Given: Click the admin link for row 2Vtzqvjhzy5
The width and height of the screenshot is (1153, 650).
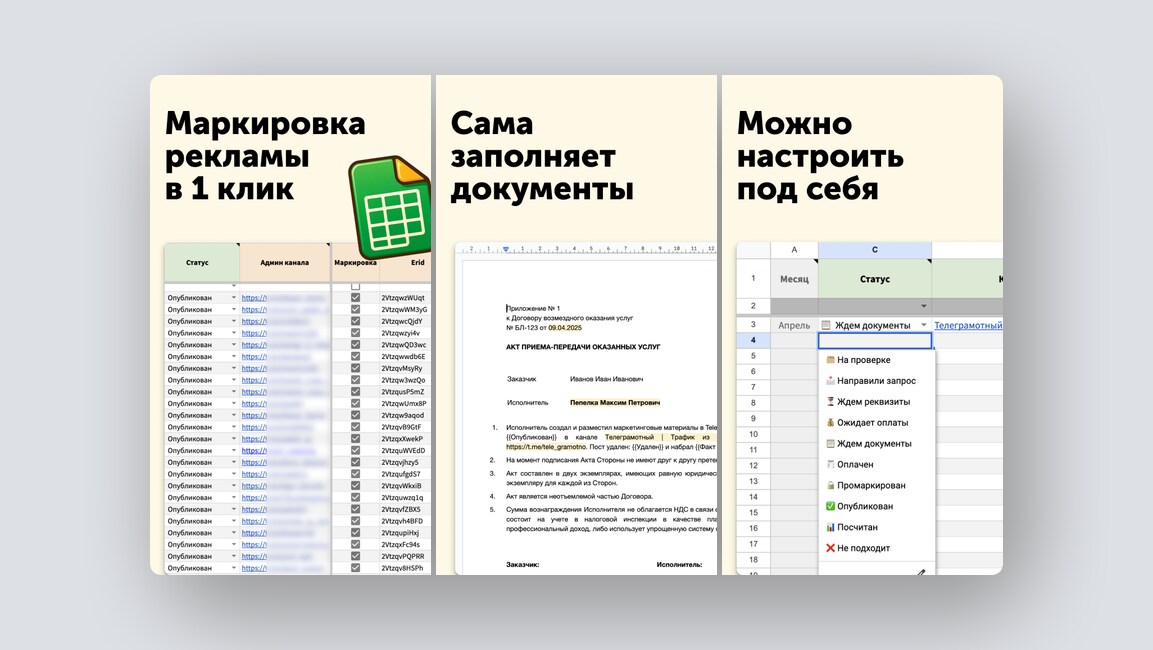Looking at the screenshot, I should point(284,462).
